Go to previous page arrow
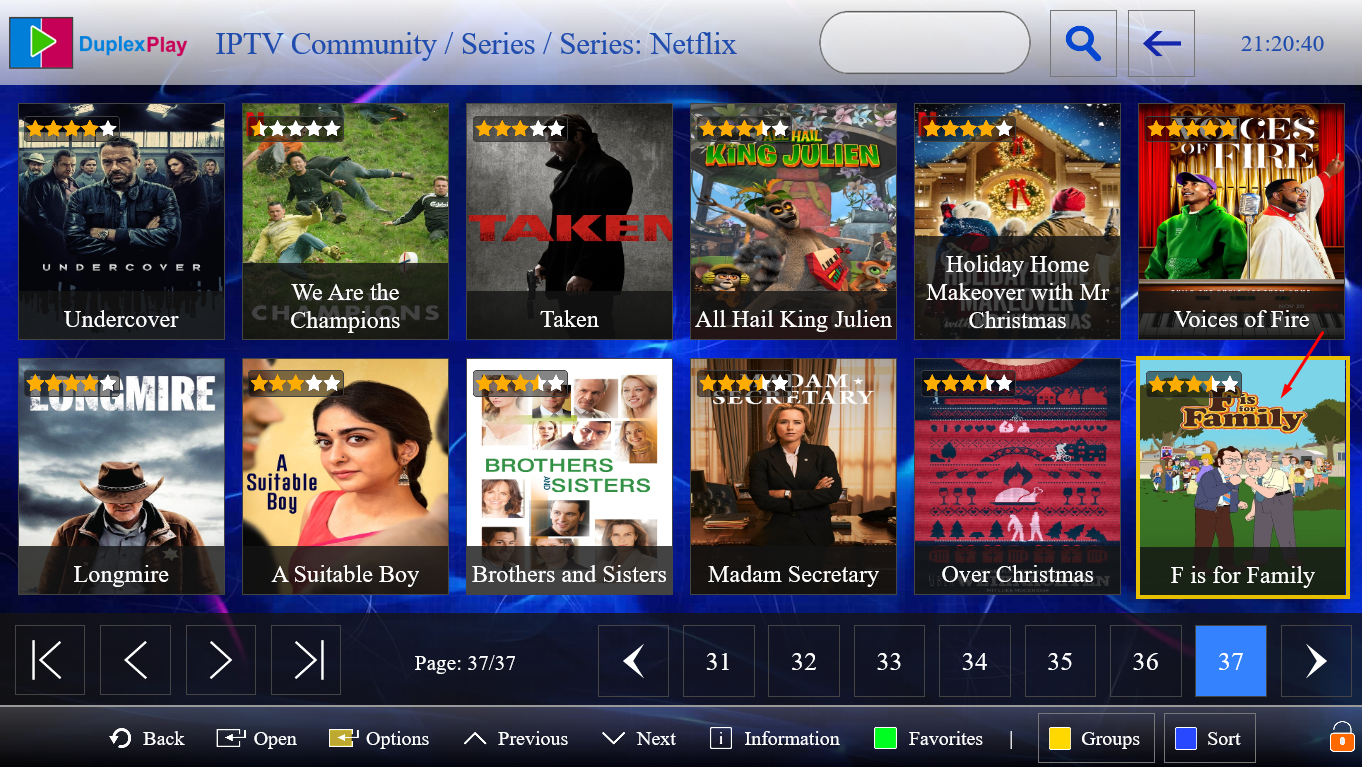The height and width of the screenshot is (767, 1362). click(x=135, y=661)
